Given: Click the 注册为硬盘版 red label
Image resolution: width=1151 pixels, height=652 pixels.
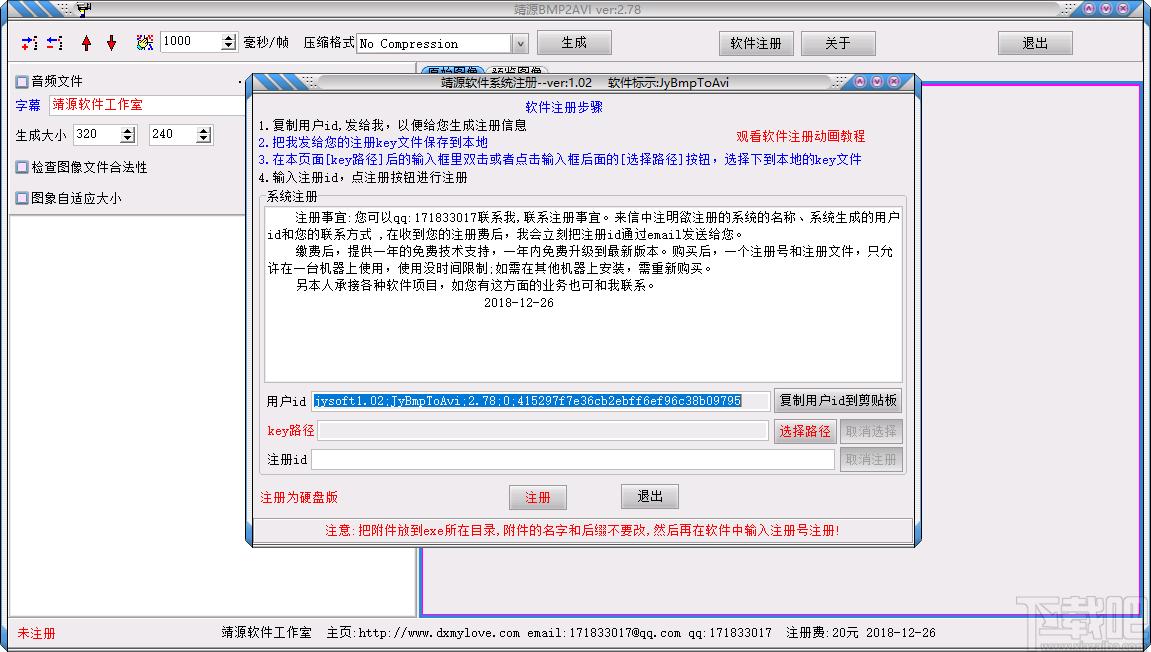Looking at the screenshot, I should [299, 497].
